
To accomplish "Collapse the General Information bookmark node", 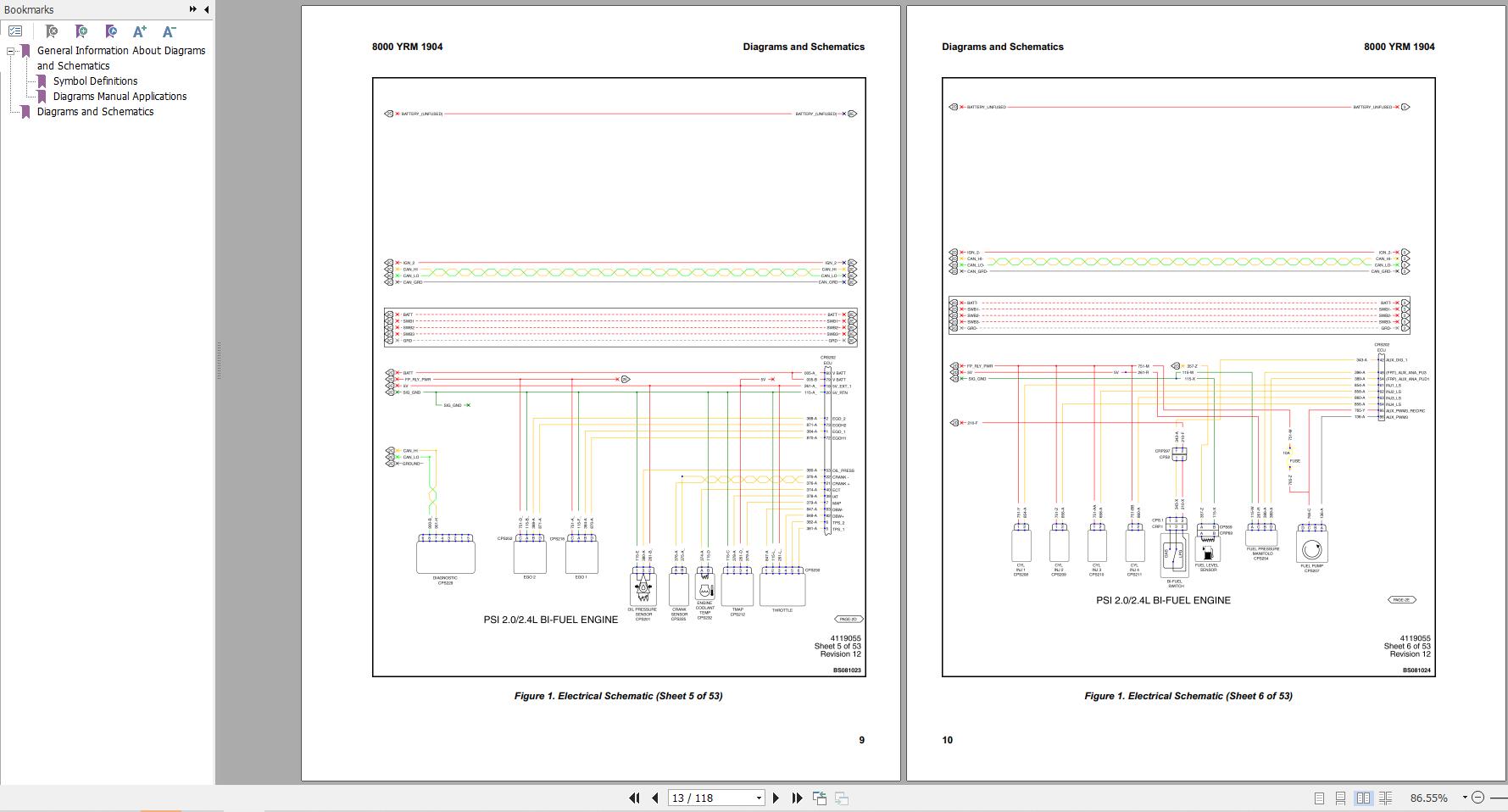I will [x=10, y=50].
